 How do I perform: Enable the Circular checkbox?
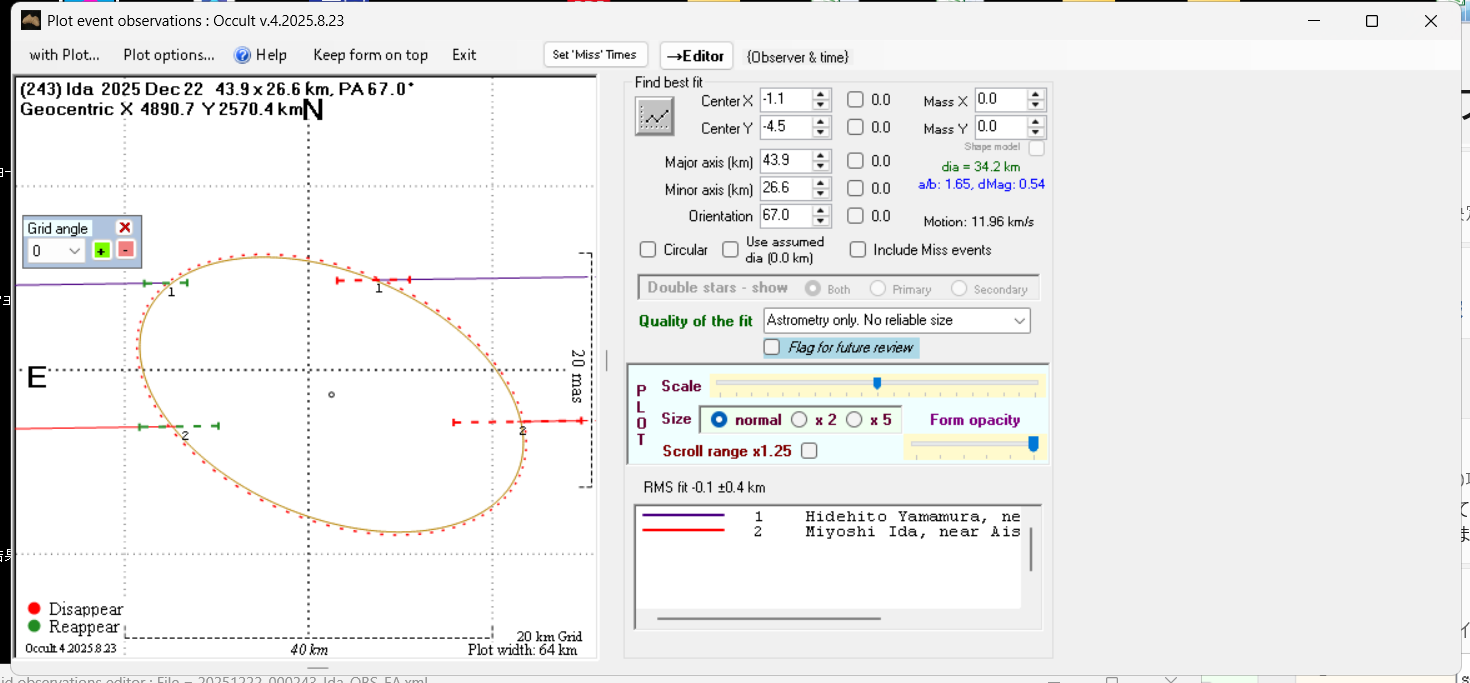[648, 250]
